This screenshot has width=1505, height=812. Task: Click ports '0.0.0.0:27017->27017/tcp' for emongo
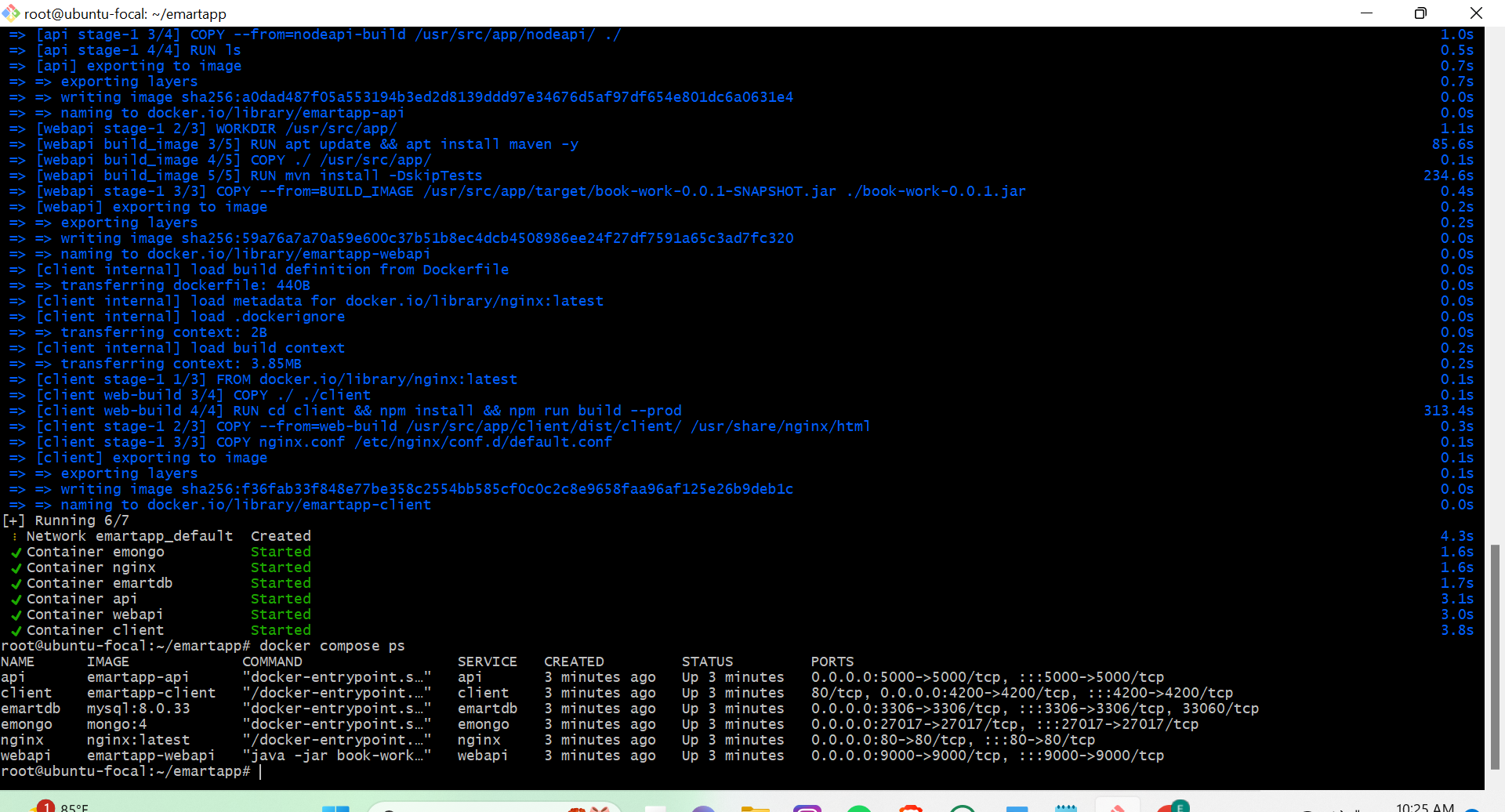pyautogui.click(x=915, y=724)
